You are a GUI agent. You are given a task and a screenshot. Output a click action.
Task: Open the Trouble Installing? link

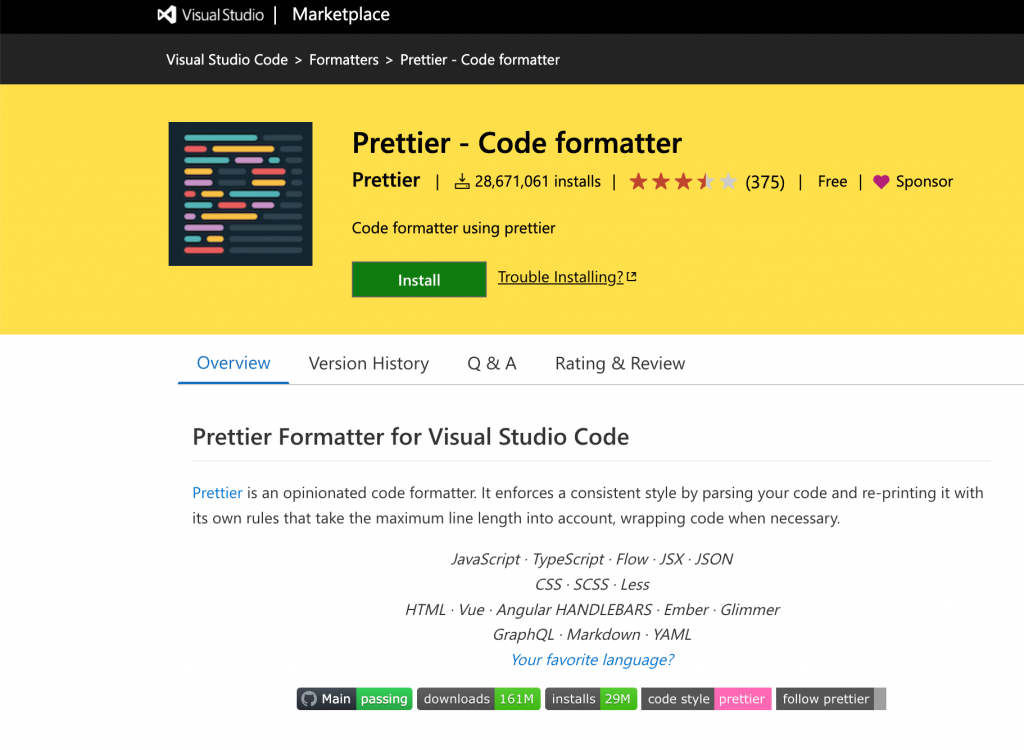[x=560, y=276]
